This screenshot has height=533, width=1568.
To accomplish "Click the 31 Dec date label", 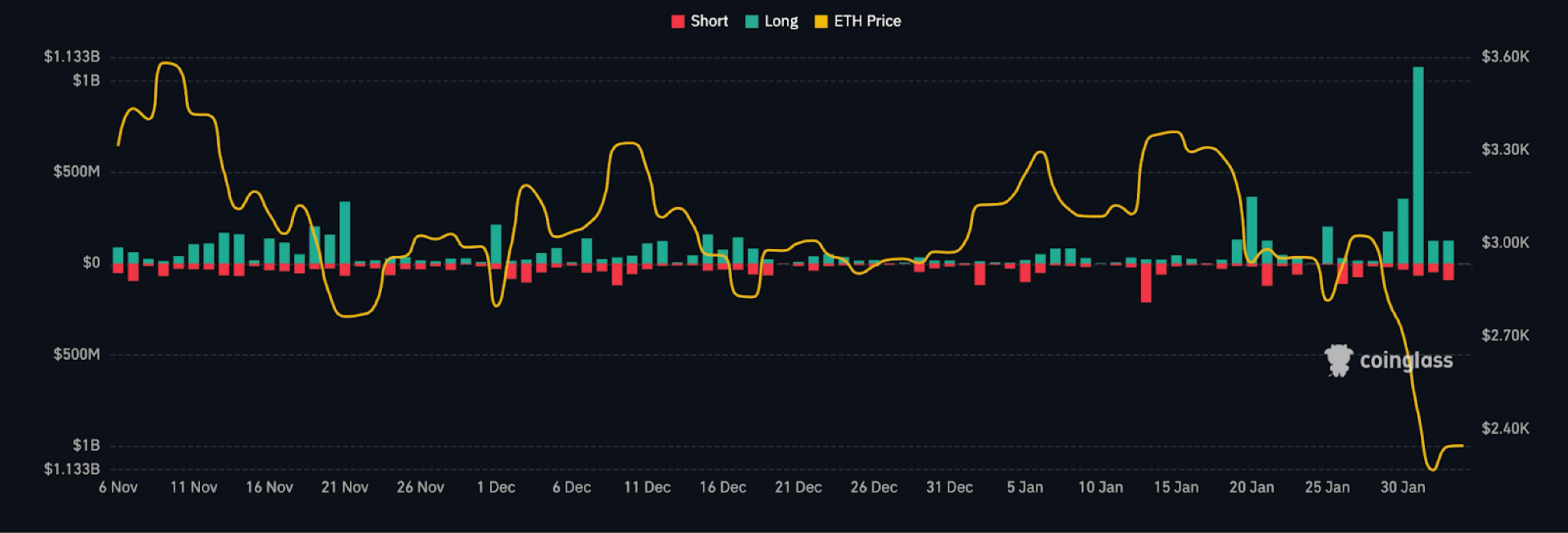I will (949, 487).
